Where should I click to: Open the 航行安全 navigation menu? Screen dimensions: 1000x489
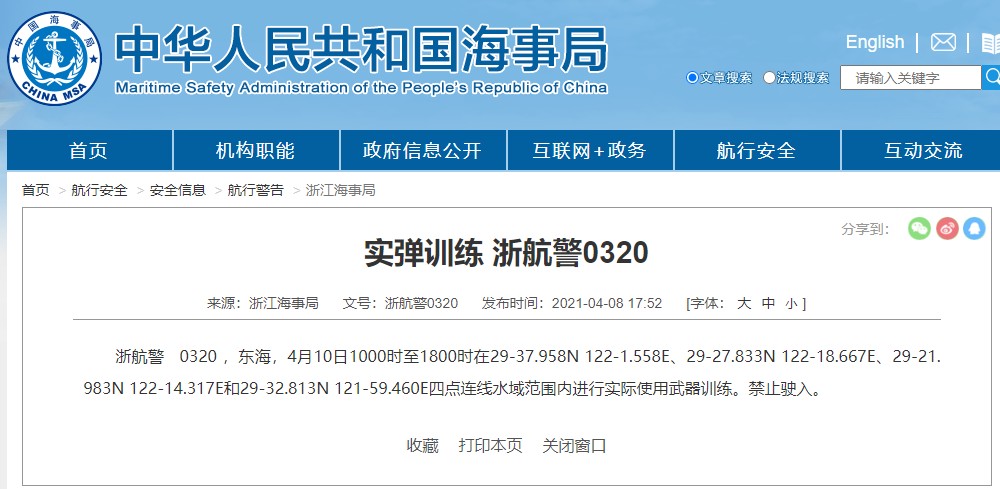(x=757, y=150)
